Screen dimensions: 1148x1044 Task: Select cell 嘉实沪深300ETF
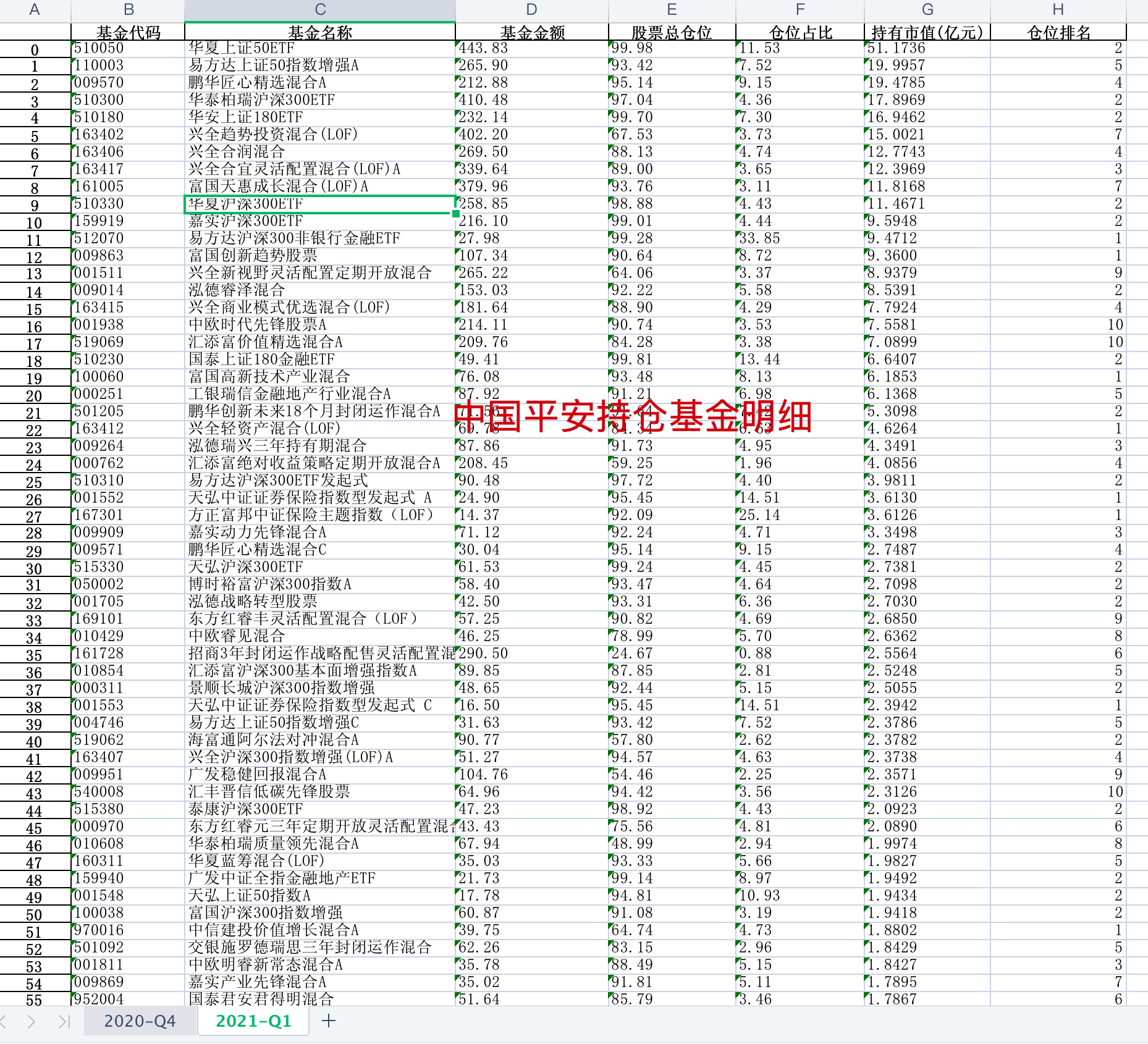pos(320,221)
